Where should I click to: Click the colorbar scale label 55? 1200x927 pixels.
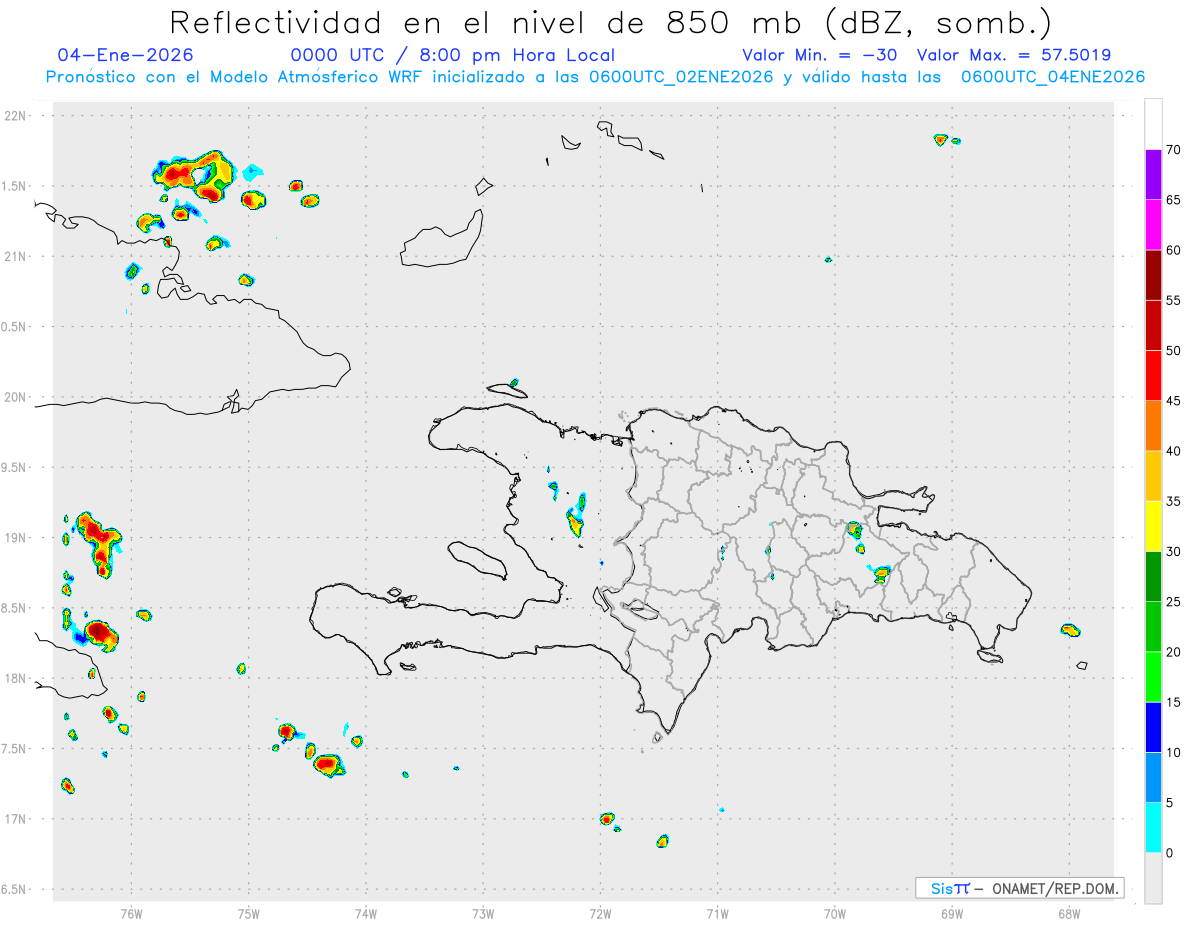coord(1173,300)
